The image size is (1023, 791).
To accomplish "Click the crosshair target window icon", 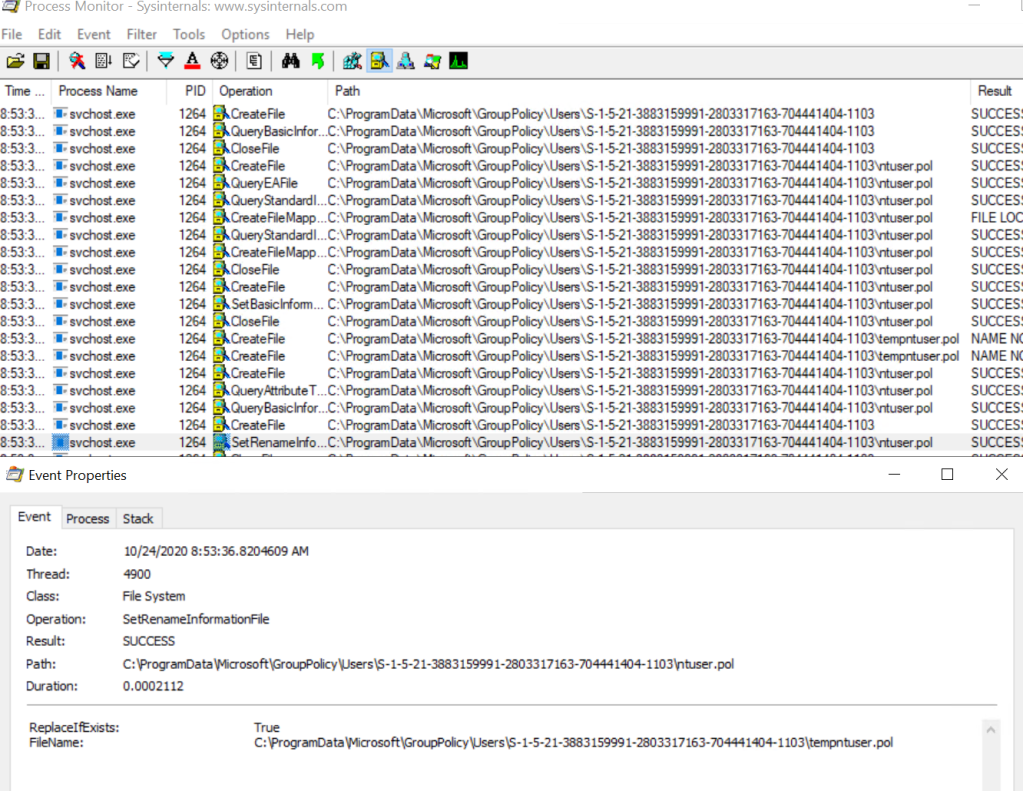I will pos(220,62).
